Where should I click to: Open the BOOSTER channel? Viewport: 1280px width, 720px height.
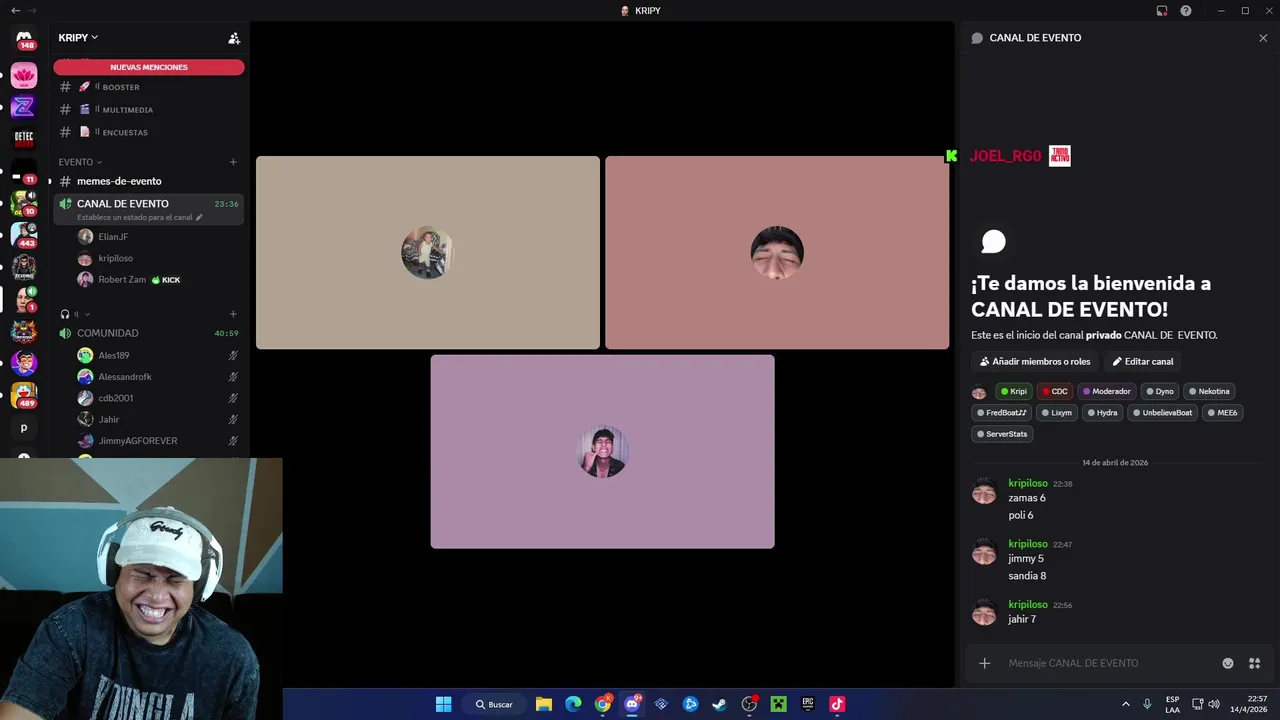[x=148, y=87]
